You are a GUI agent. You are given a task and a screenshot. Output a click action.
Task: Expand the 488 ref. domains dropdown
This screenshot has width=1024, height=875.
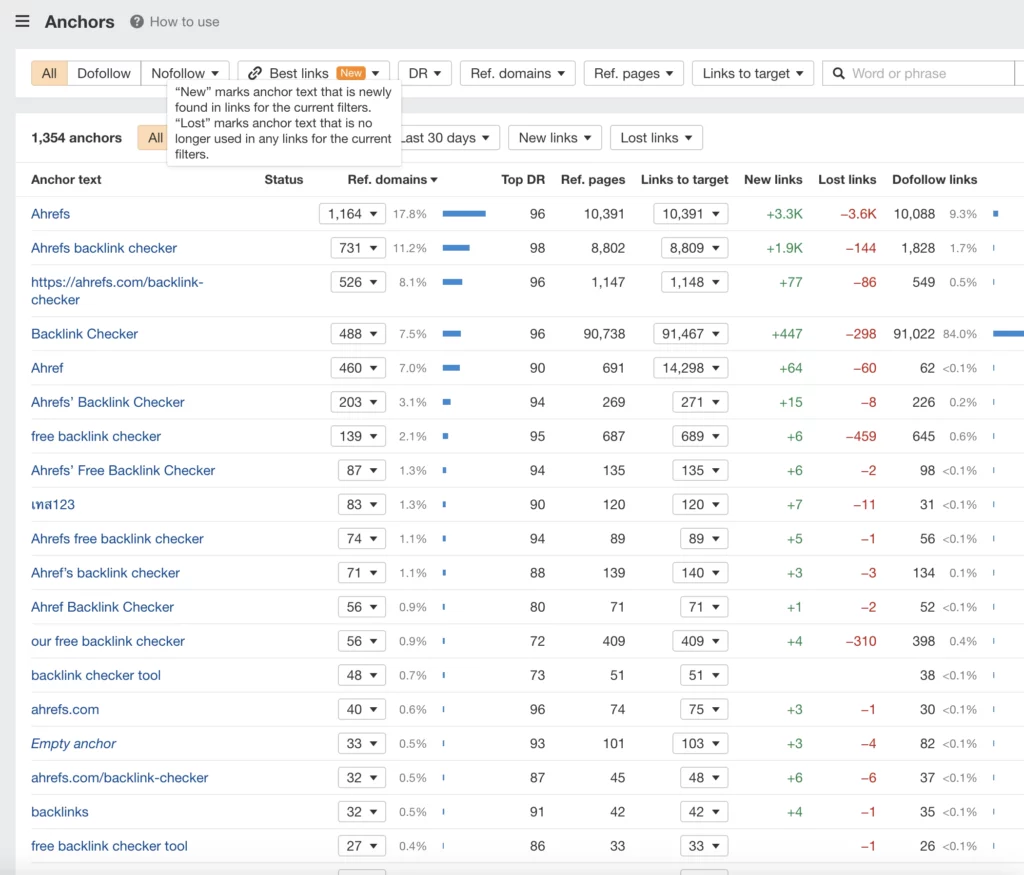click(358, 334)
